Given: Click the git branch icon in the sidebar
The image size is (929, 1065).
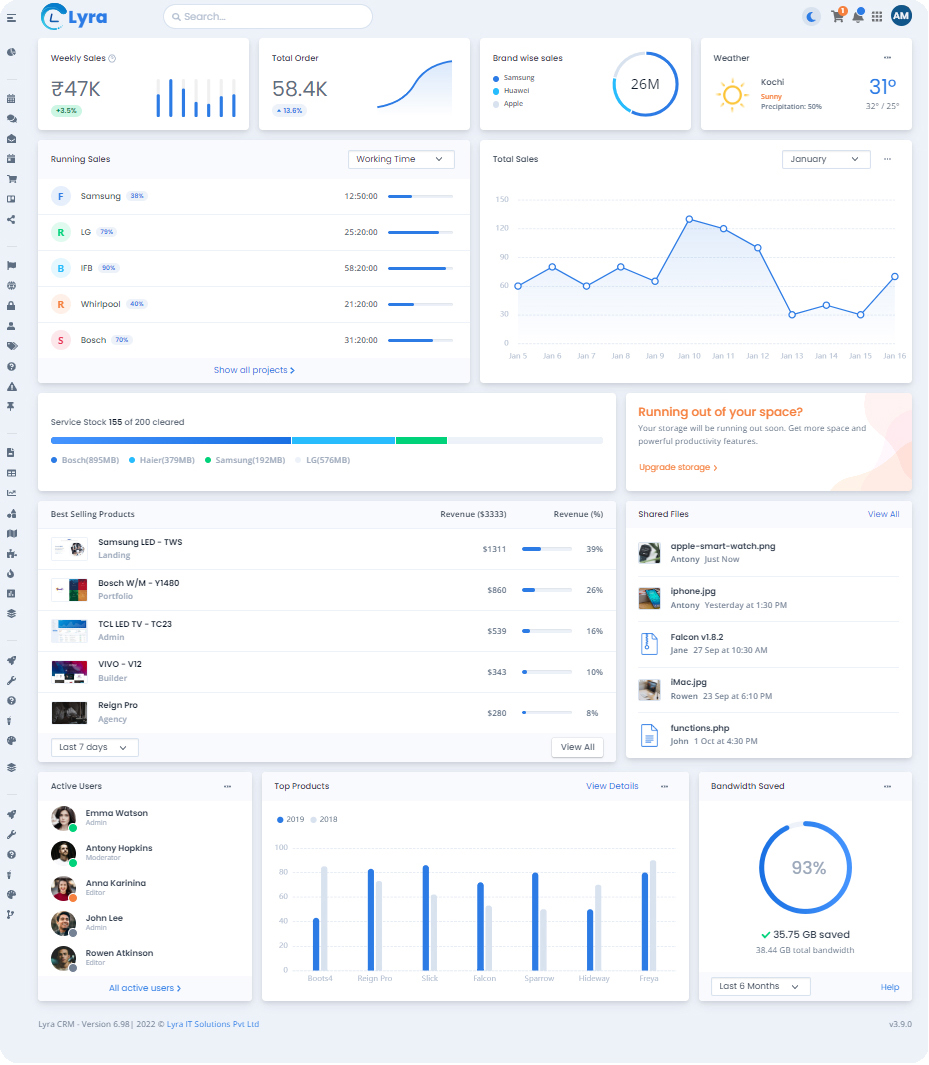Looking at the screenshot, I should click(11, 914).
